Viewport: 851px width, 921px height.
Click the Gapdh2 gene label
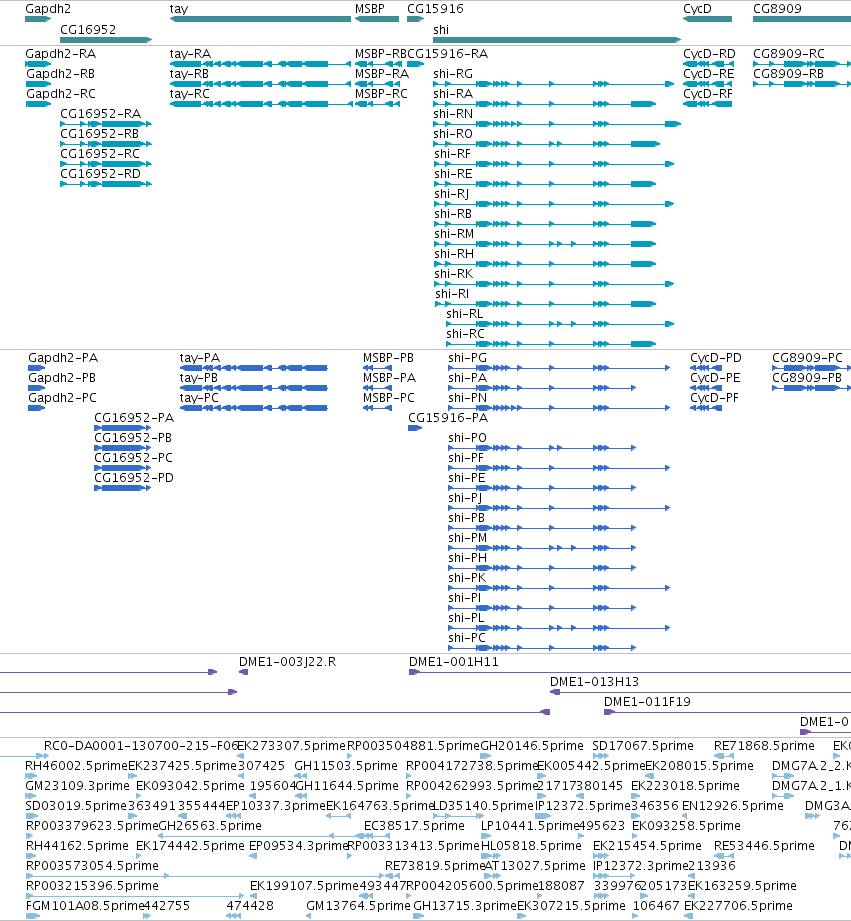pyautogui.click(x=48, y=9)
